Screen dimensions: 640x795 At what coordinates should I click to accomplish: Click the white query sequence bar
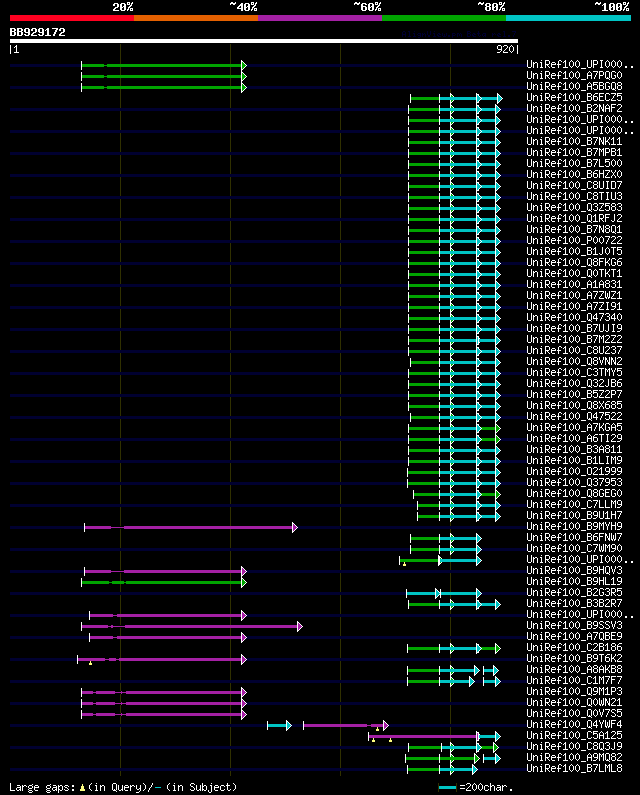pyautogui.click(x=264, y=41)
